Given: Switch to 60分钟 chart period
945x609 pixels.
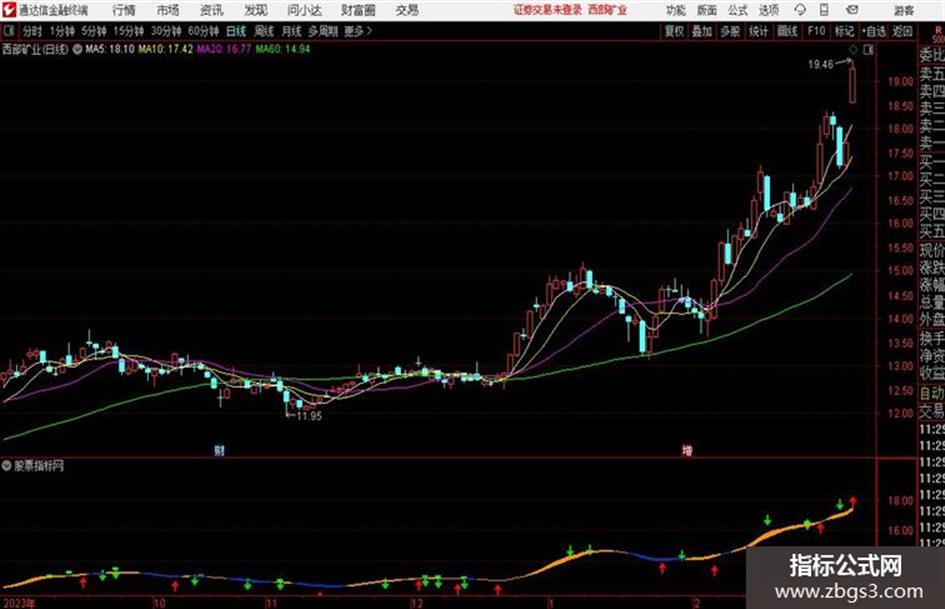Looking at the screenshot, I should click(x=203, y=31).
